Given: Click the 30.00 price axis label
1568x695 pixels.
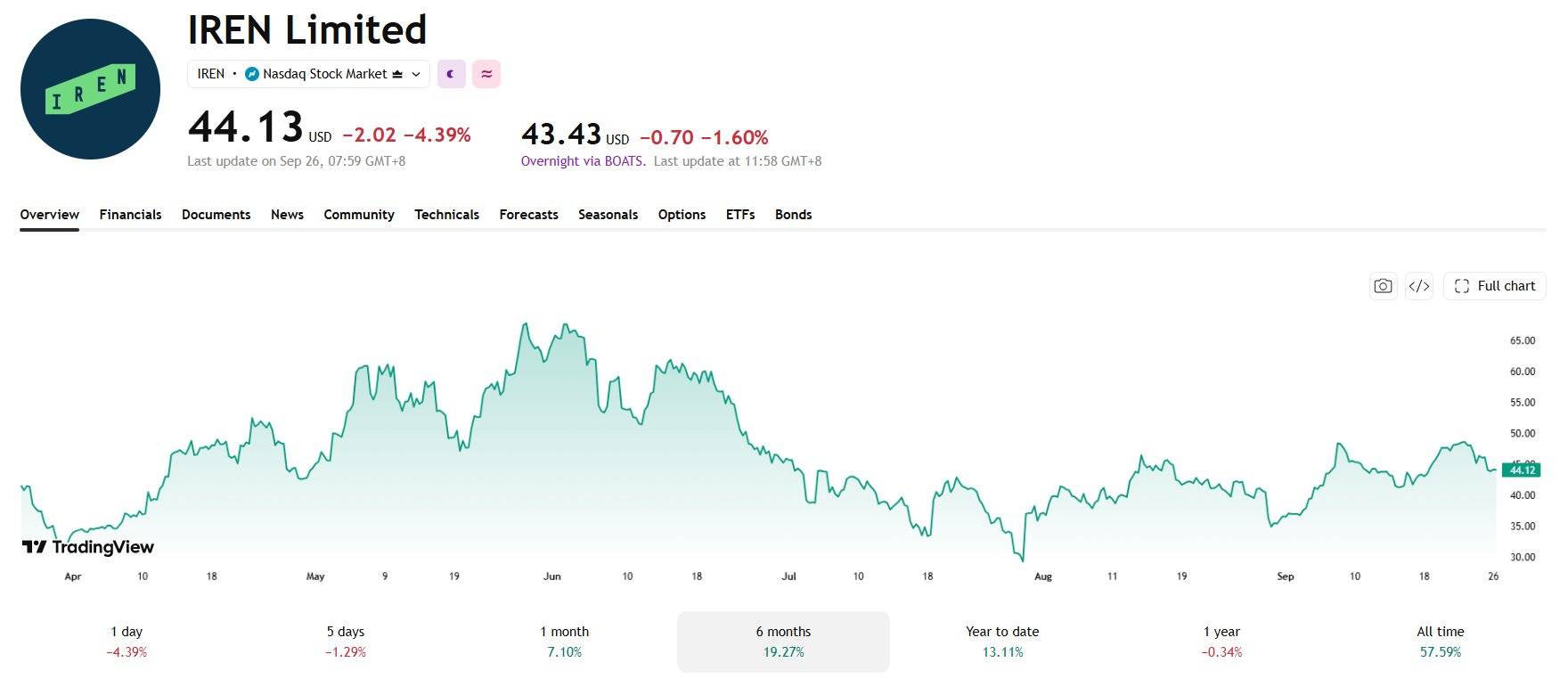Looking at the screenshot, I should 1523,558.
